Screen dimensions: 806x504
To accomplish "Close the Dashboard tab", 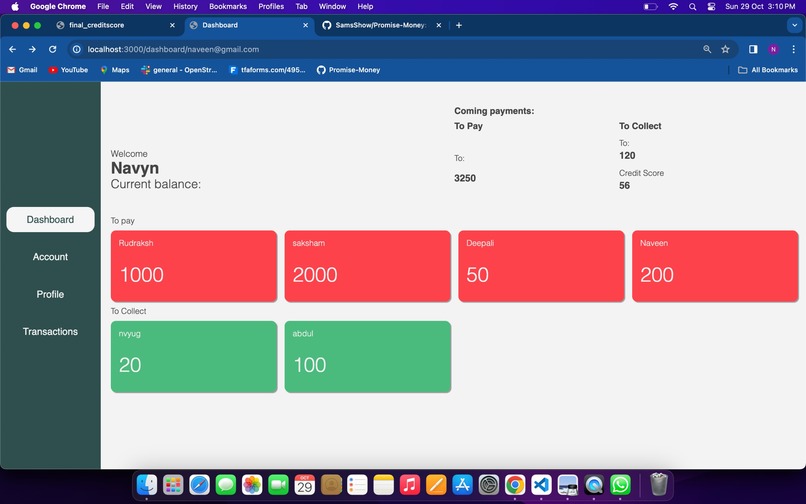I will pos(305,25).
